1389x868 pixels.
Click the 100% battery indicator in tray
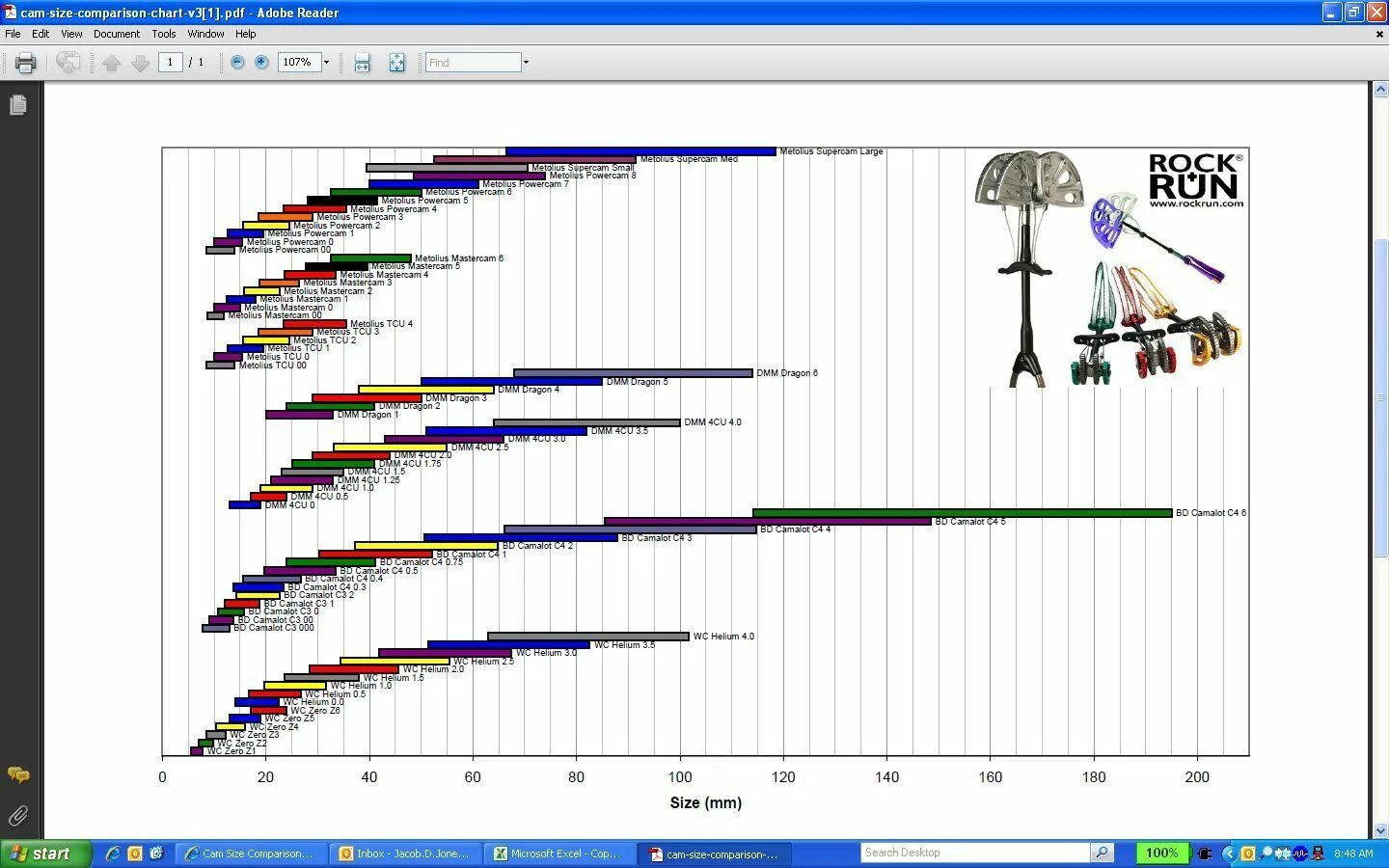[x=1161, y=853]
